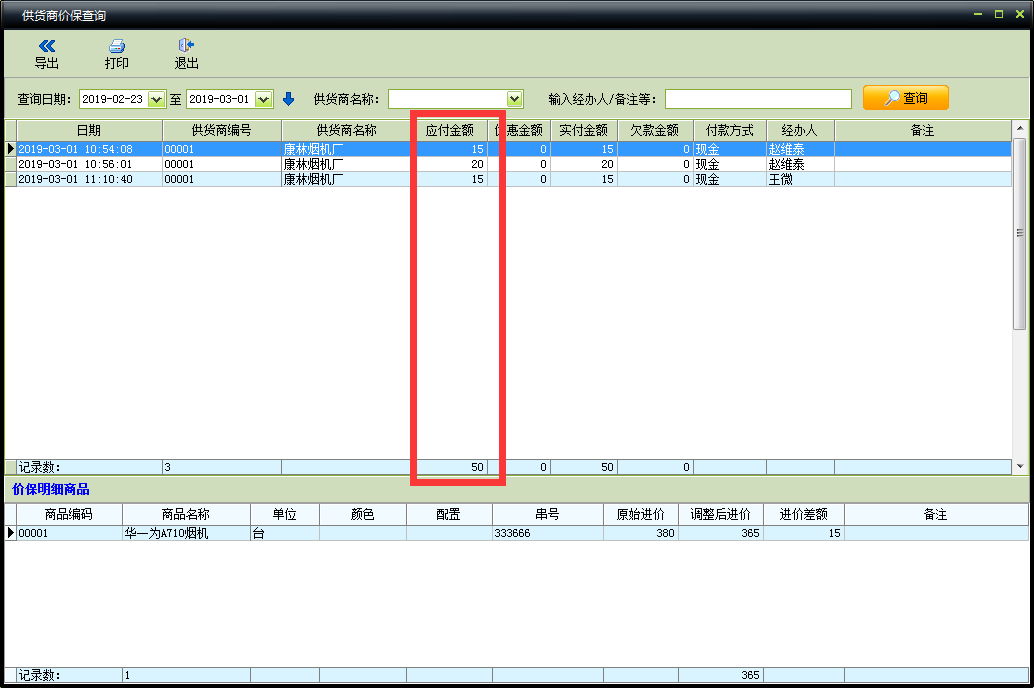
Task: Click the 付款方式 column header
Action: 729,130
